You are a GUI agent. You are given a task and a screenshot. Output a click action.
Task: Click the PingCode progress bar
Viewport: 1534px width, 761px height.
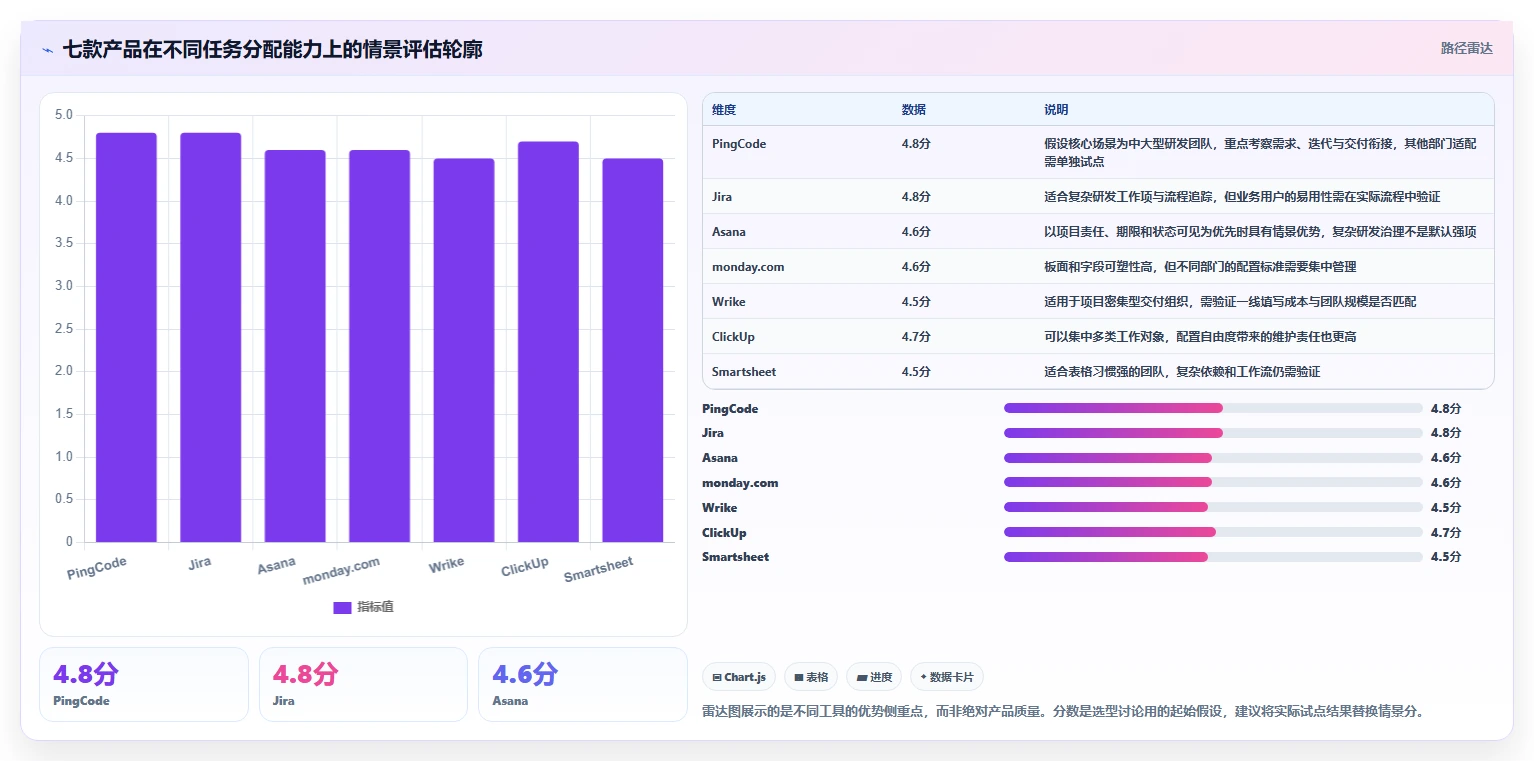tap(1213, 408)
